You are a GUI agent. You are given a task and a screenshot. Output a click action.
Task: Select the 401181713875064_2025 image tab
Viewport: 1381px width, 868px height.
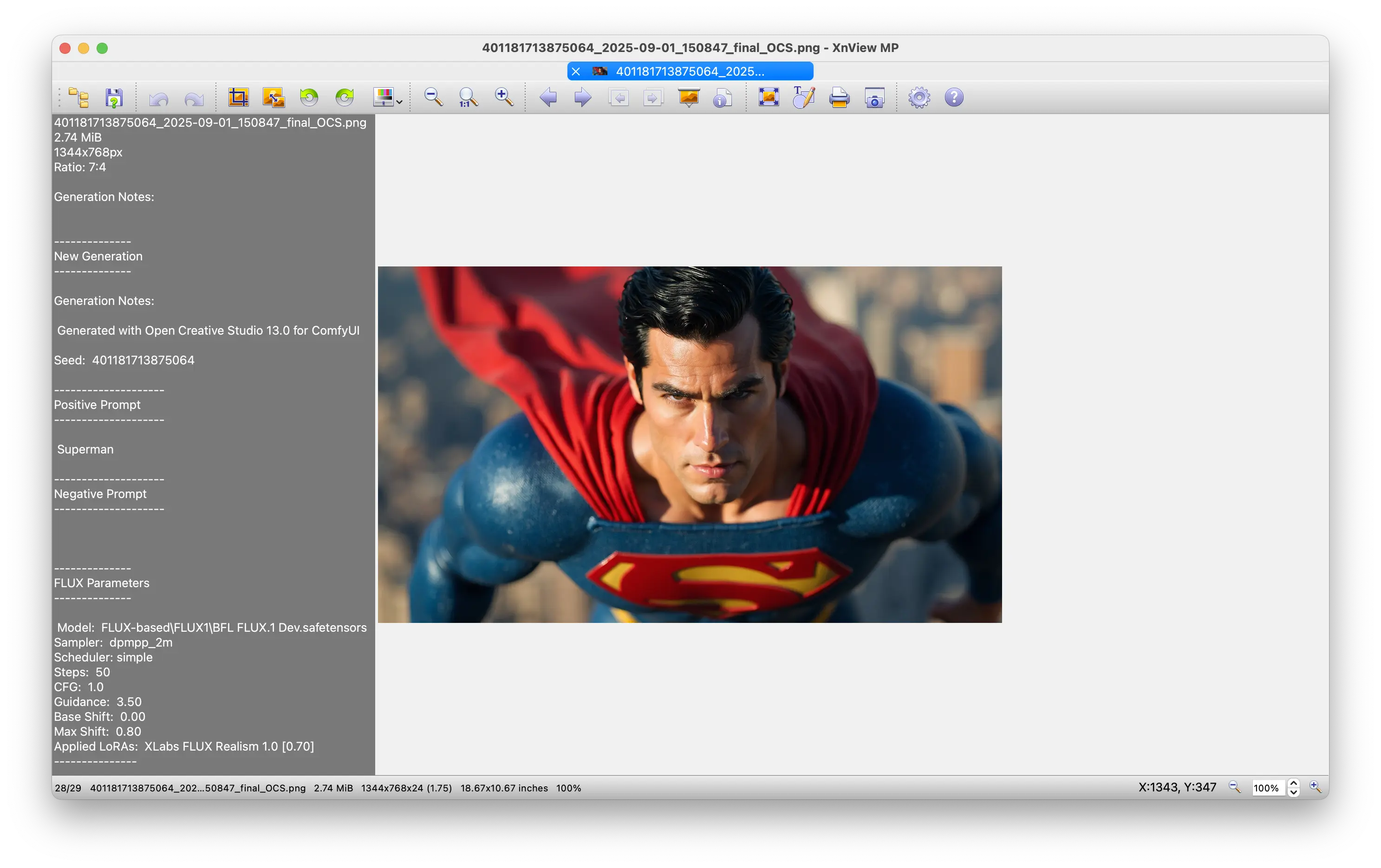pos(690,71)
